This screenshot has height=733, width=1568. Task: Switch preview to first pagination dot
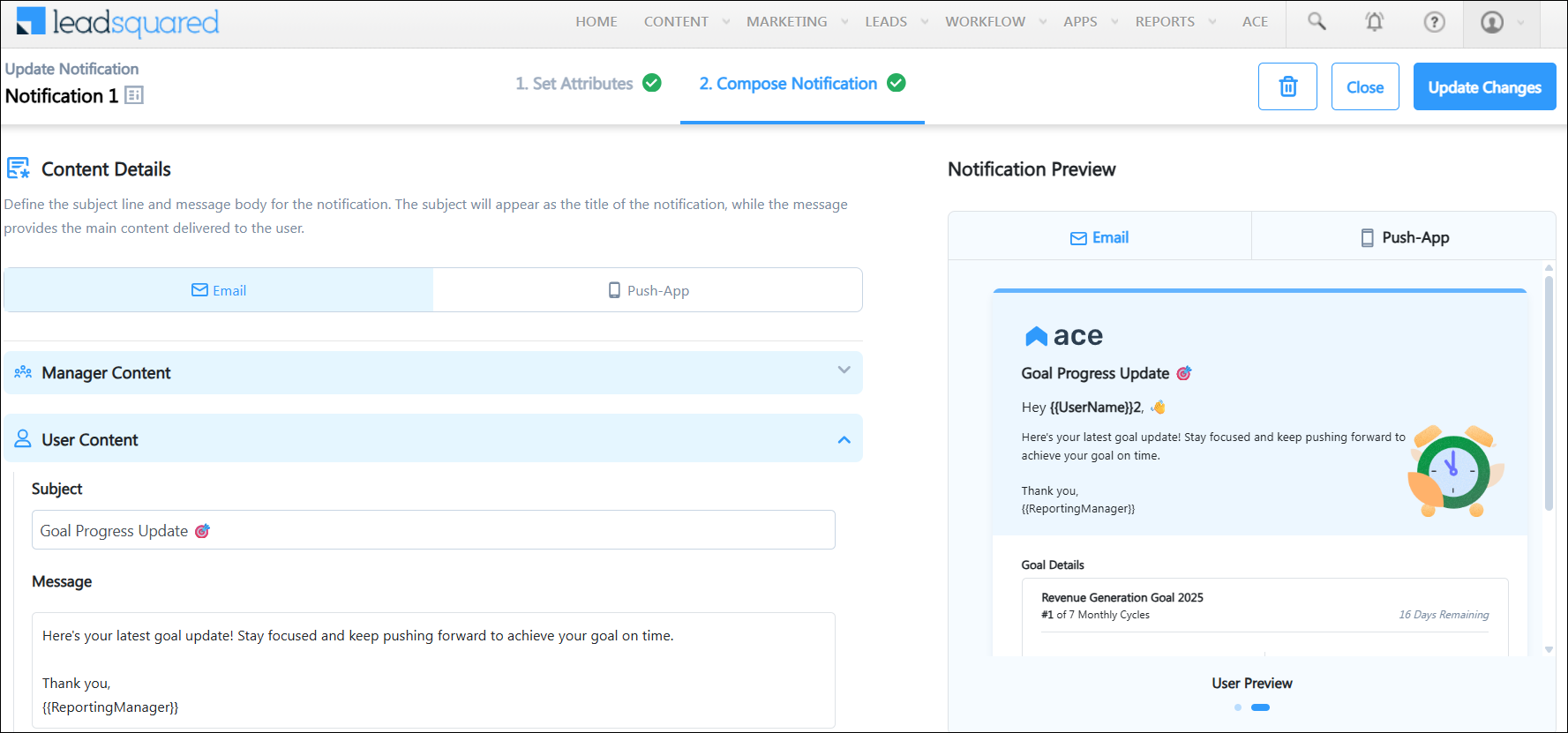click(1238, 707)
